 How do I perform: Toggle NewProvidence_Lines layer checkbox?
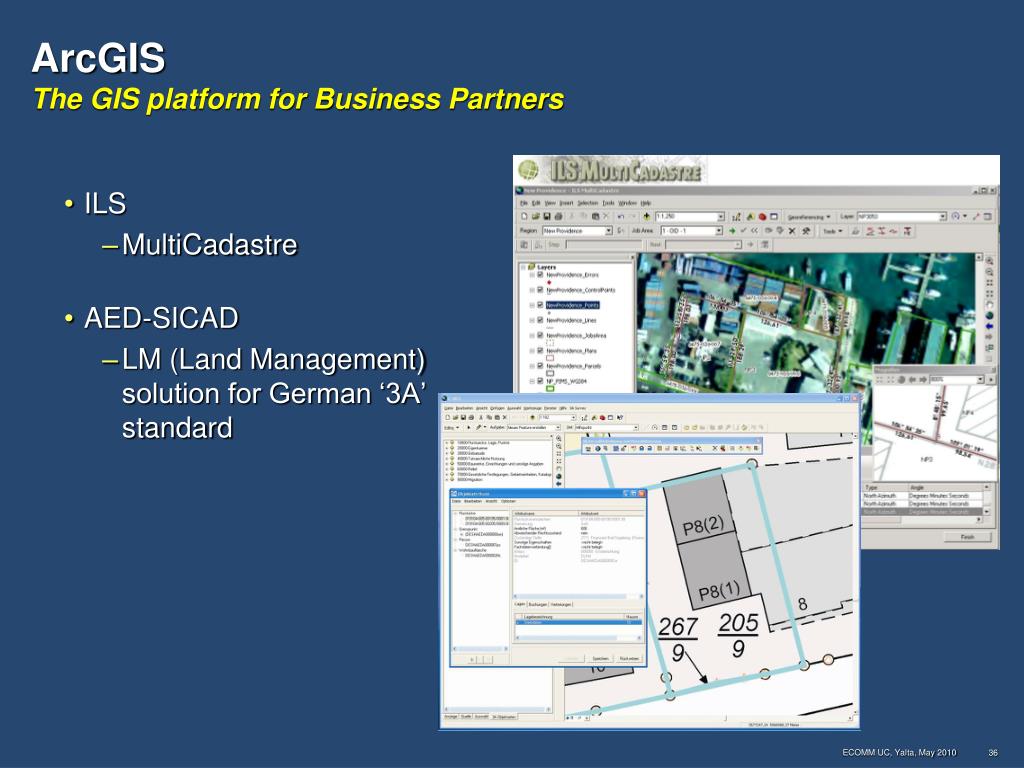tap(540, 320)
